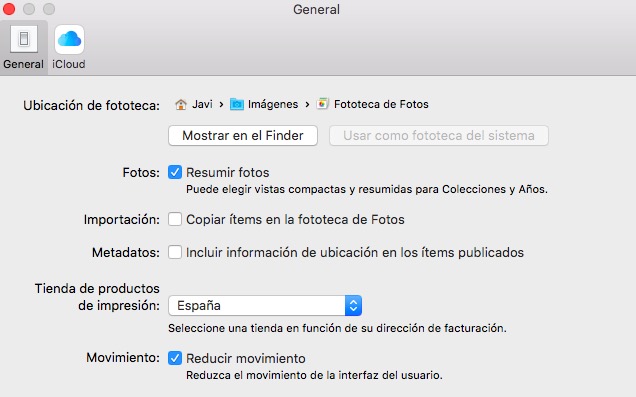636x397 pixels.
Task: Click the Imágenes folder icon in path
Action: (237, 105)
